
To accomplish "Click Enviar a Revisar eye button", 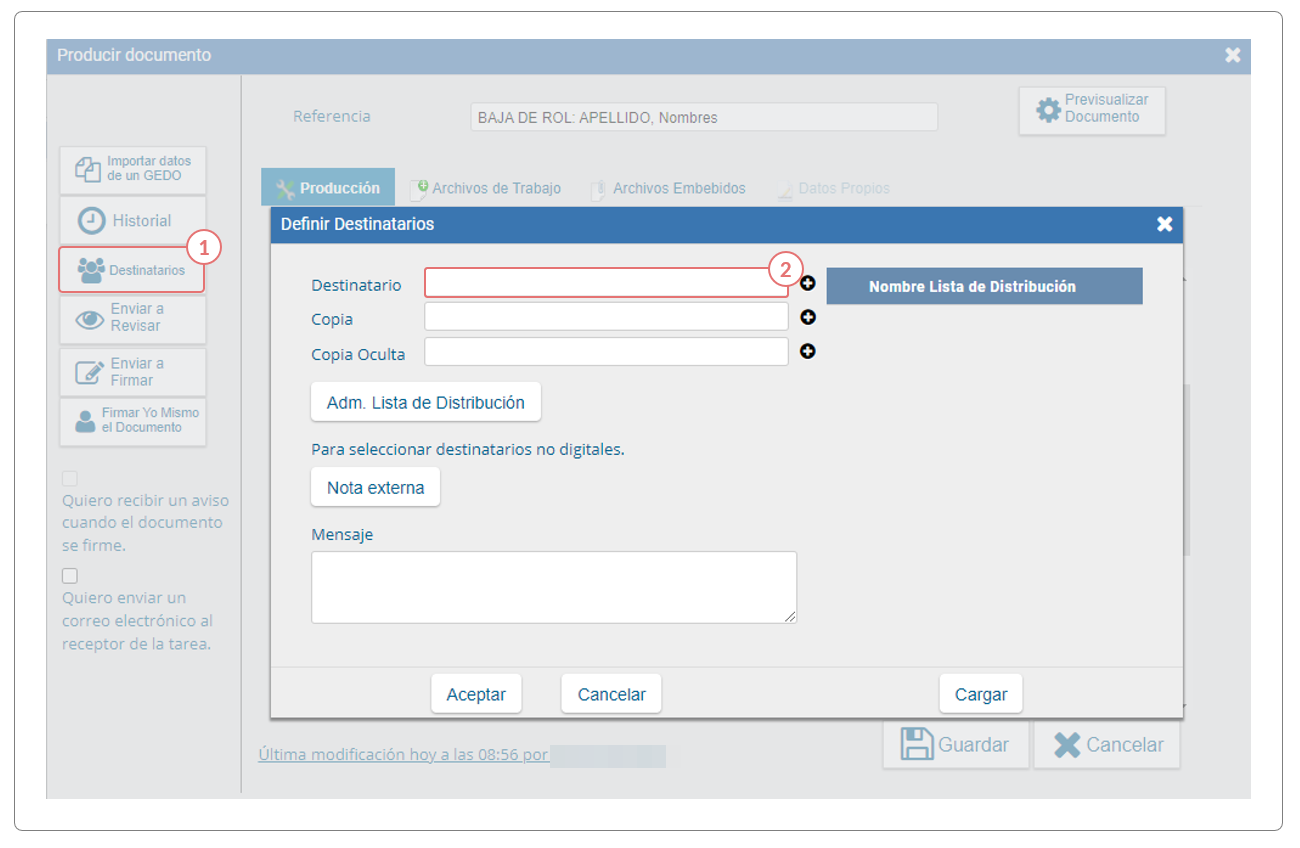I will pyautogui.click(x=133, y=319).
